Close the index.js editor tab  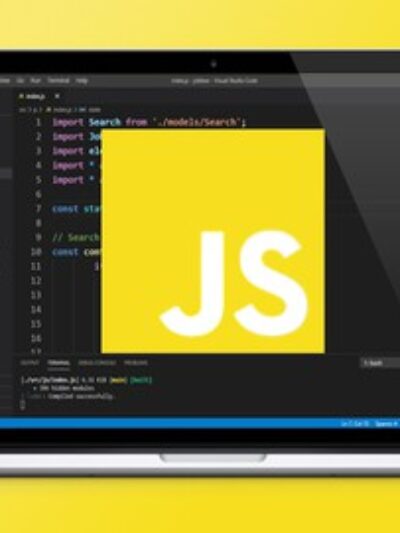(57, 97)
